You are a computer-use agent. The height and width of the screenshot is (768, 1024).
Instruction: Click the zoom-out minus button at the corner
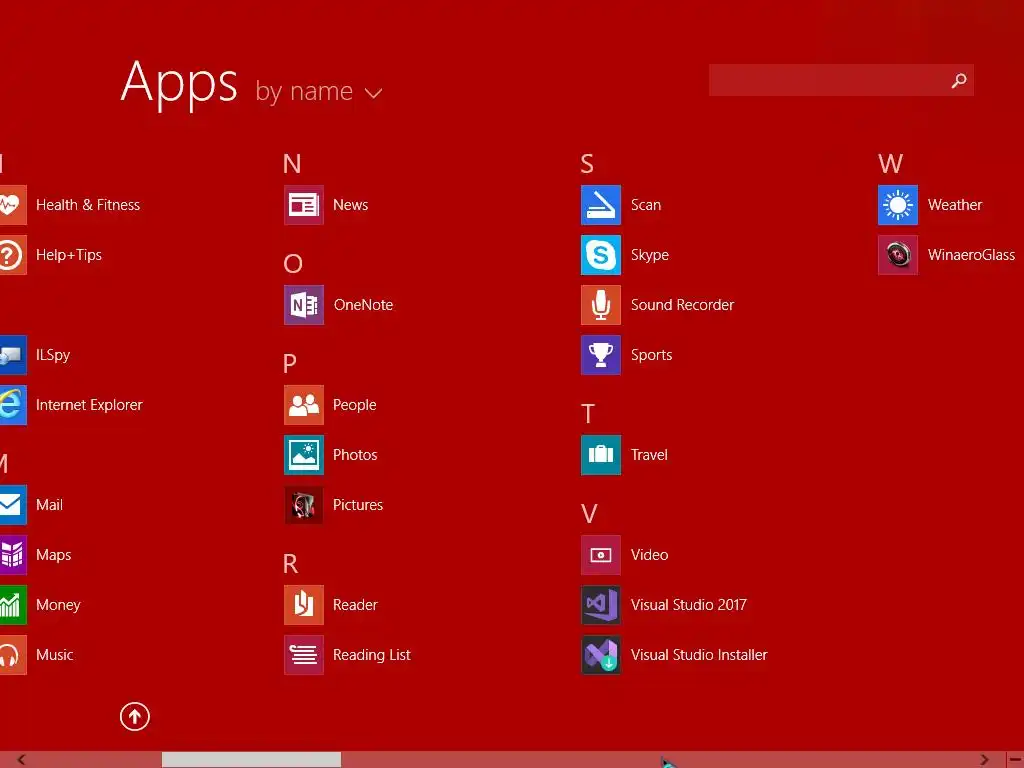point(1015,760)
